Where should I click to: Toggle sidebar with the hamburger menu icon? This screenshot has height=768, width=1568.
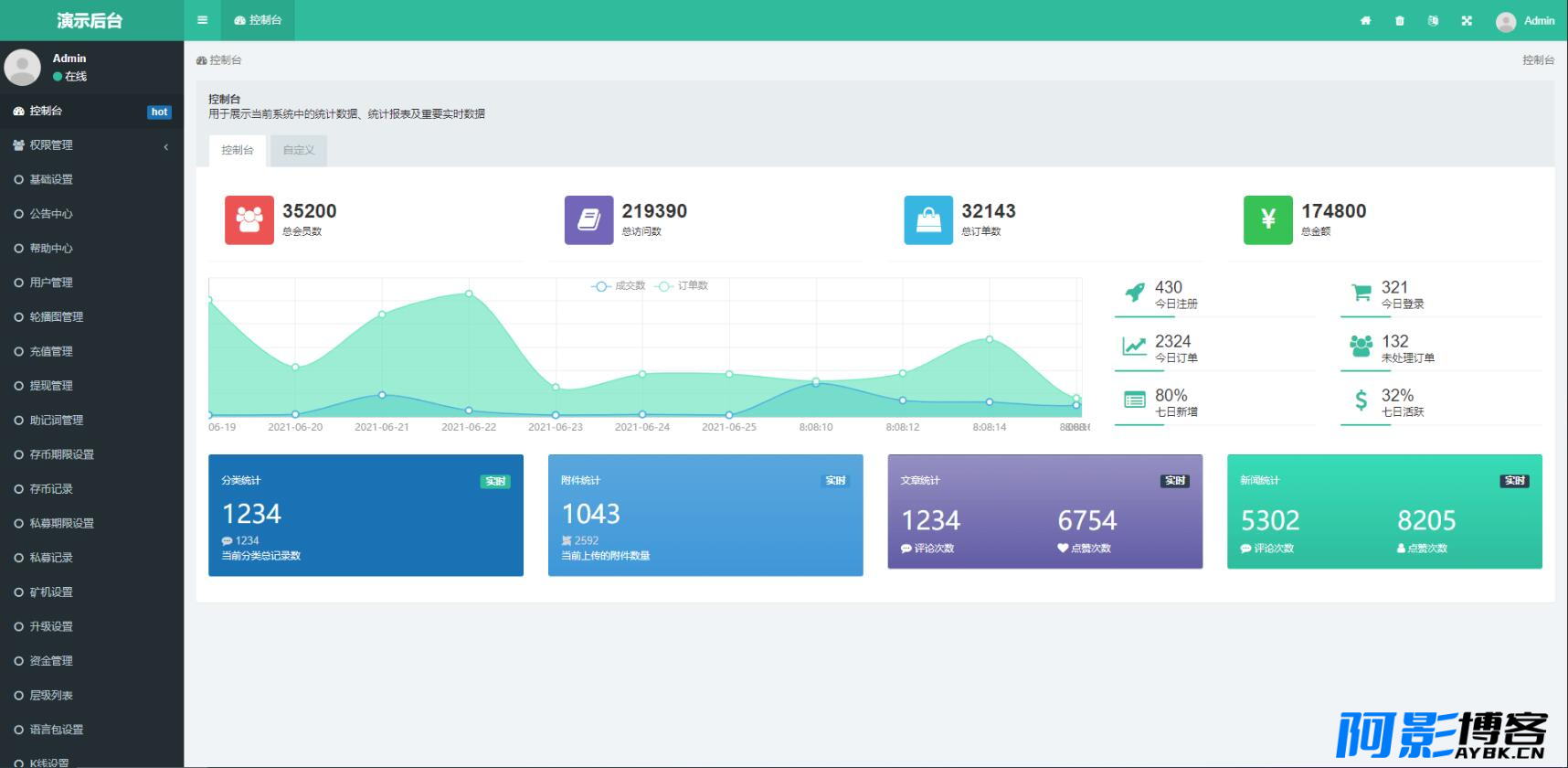(x=202, y=20)
